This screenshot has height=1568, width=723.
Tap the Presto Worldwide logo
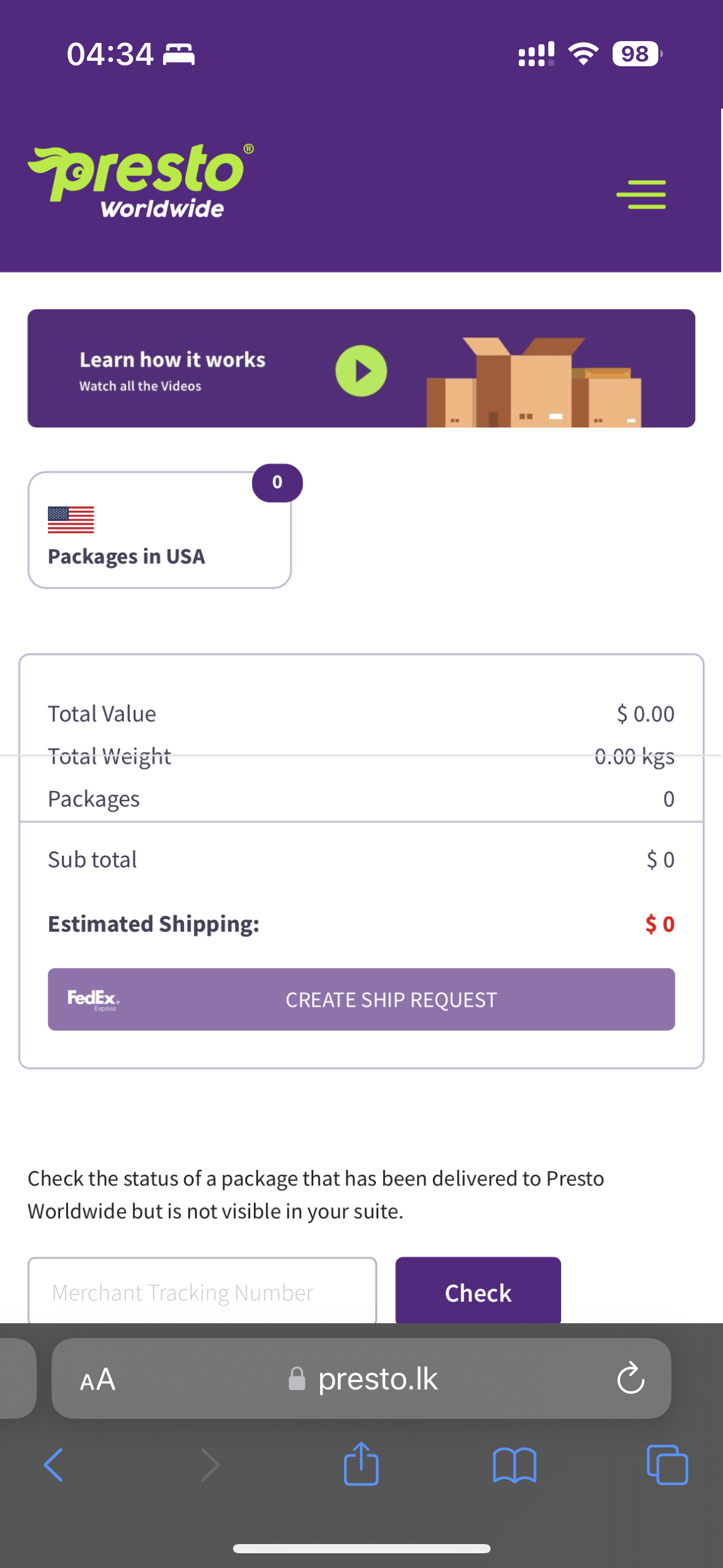point(140,182)
